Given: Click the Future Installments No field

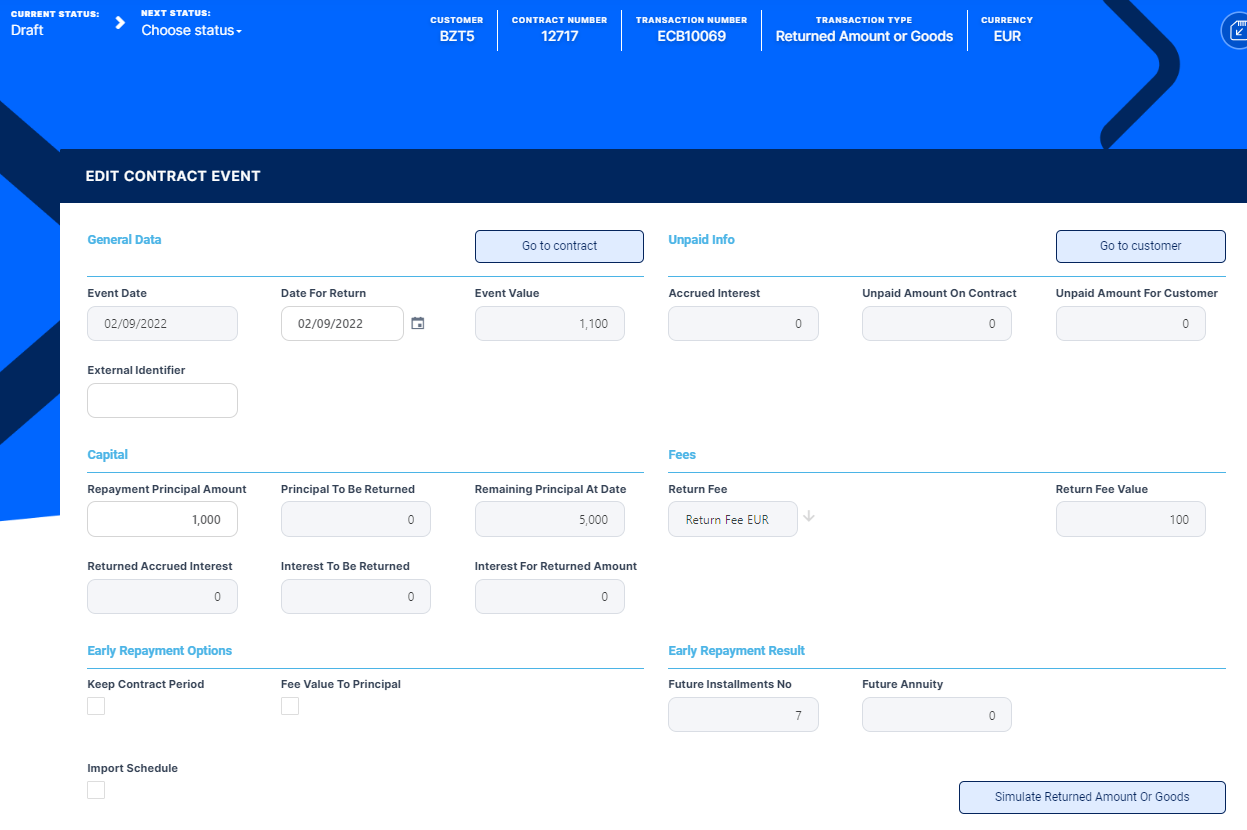Looking at the screenshot, I should click(742, 715).
